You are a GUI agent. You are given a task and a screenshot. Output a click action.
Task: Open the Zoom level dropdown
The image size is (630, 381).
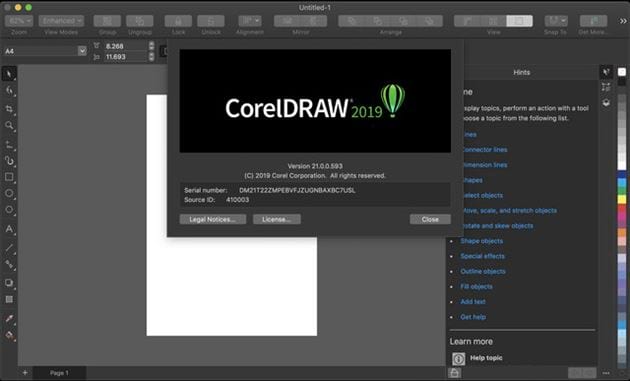click(x=19, y=21)
